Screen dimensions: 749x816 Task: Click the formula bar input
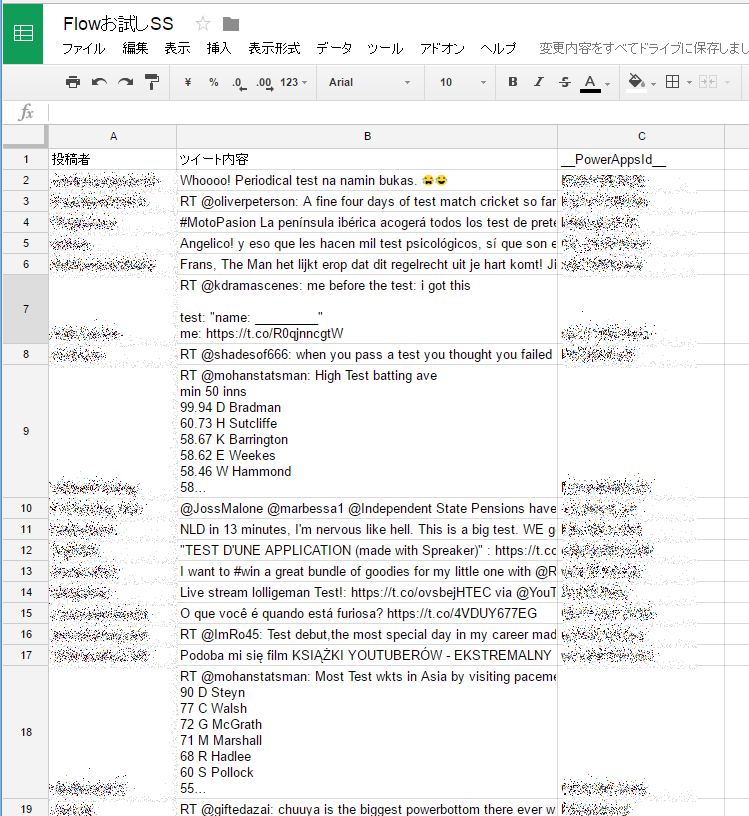399,112
